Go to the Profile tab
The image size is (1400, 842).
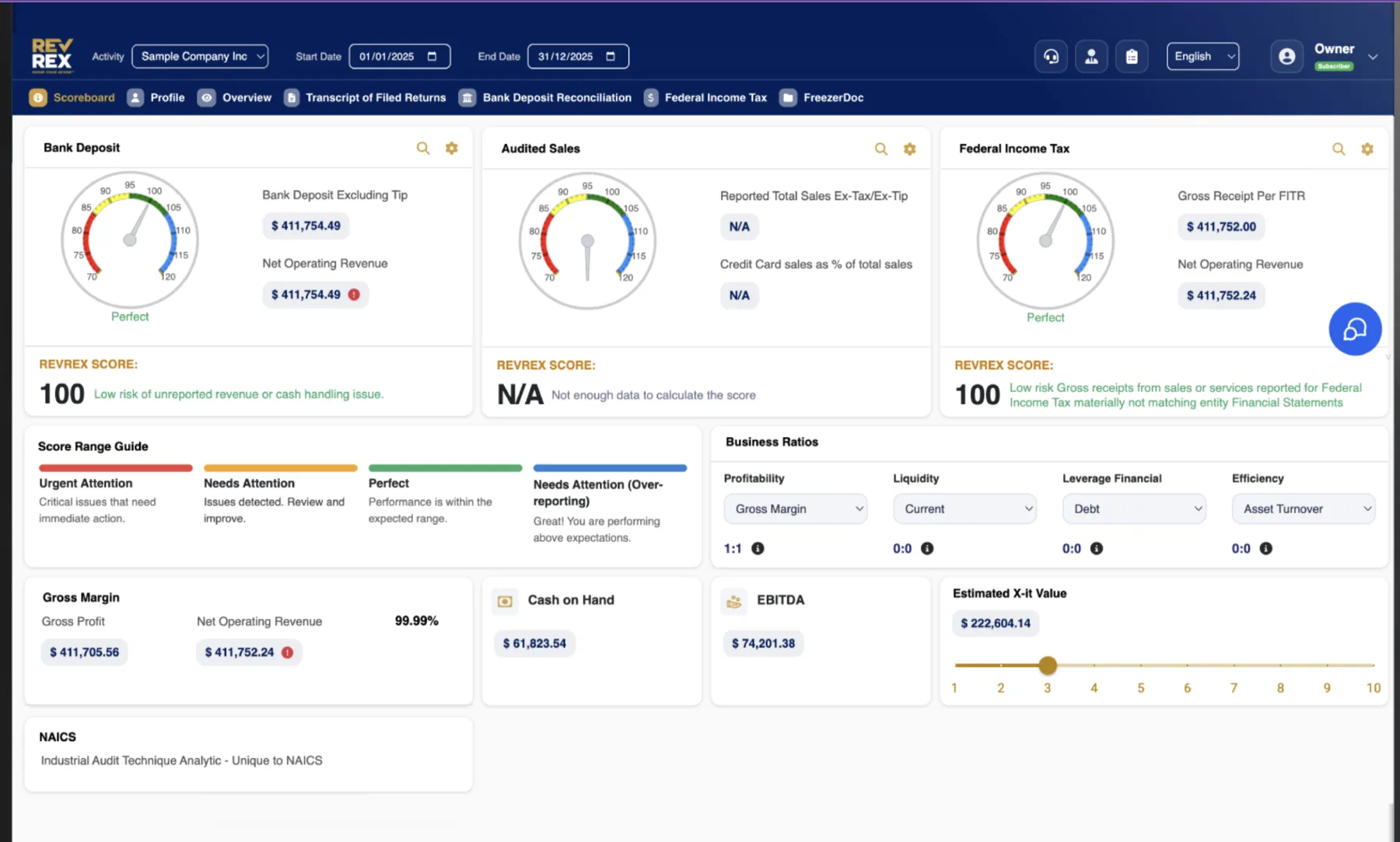coord(156,97)
